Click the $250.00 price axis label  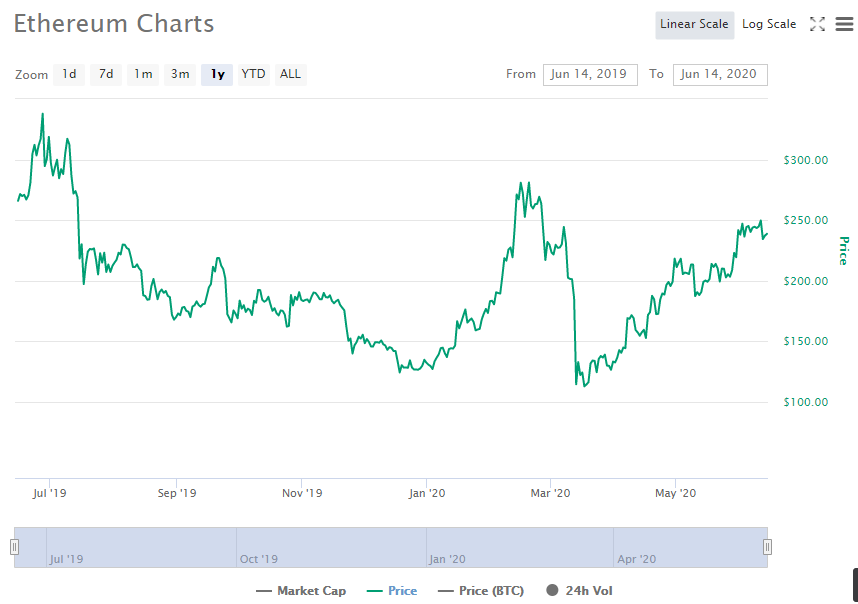pyautogui.click(x=805, y=220)
